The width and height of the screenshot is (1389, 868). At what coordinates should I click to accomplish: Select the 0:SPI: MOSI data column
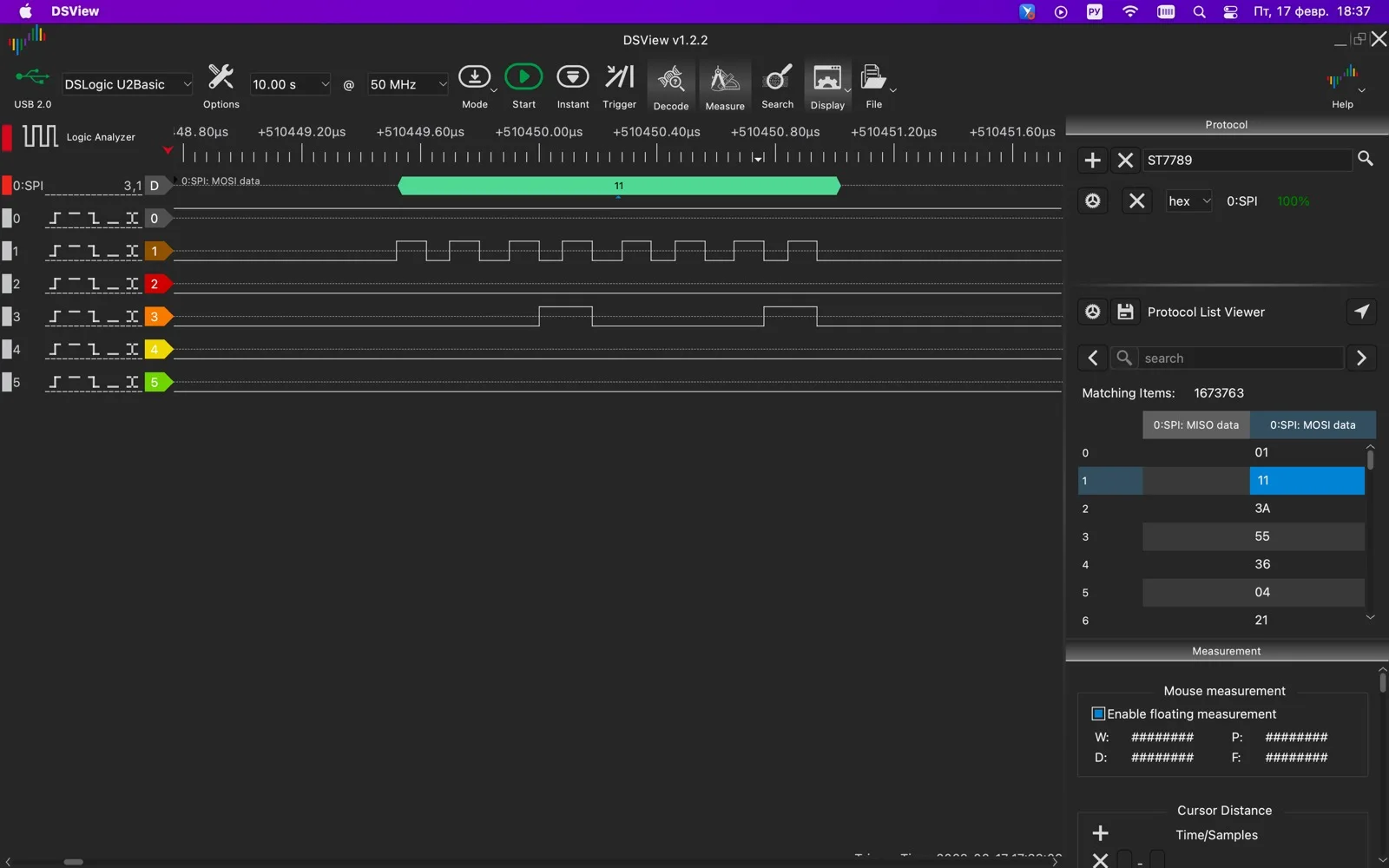(1313, 424)
